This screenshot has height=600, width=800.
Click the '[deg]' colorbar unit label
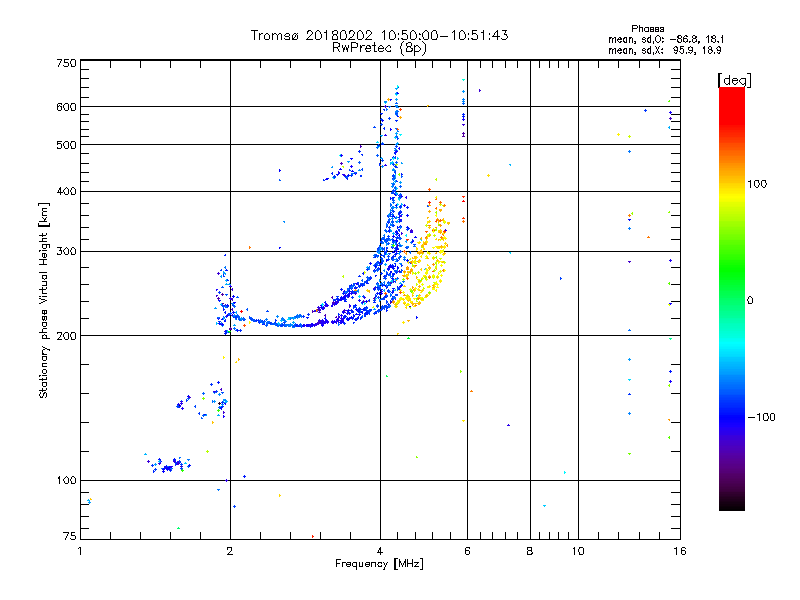click(734, 80)
